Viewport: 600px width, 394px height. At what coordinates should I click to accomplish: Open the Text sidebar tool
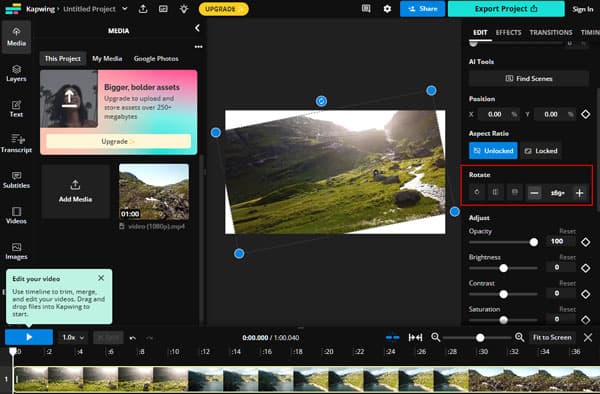[16, 109]
